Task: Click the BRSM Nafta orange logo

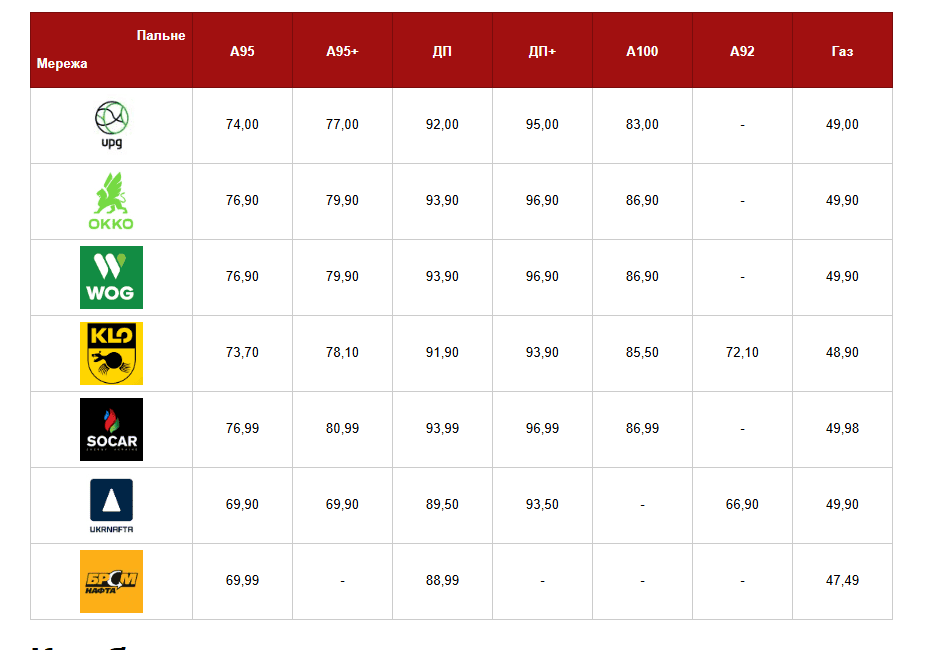Action: coord(111,581)
